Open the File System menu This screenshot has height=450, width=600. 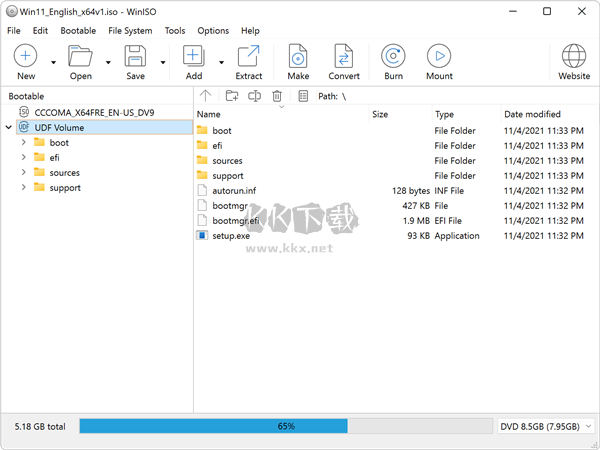pos(130,31)
